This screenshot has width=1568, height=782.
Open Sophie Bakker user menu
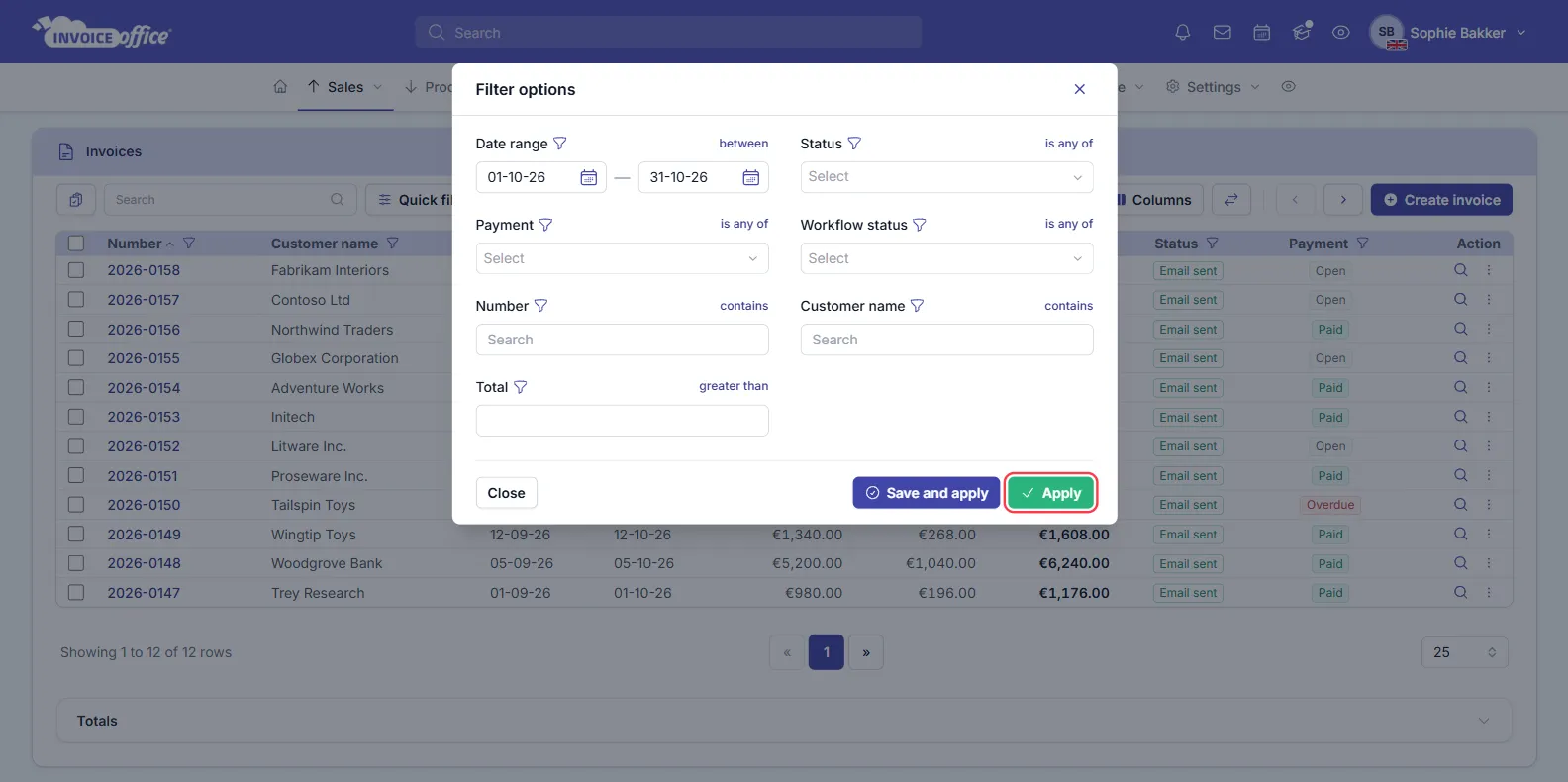1448,33
